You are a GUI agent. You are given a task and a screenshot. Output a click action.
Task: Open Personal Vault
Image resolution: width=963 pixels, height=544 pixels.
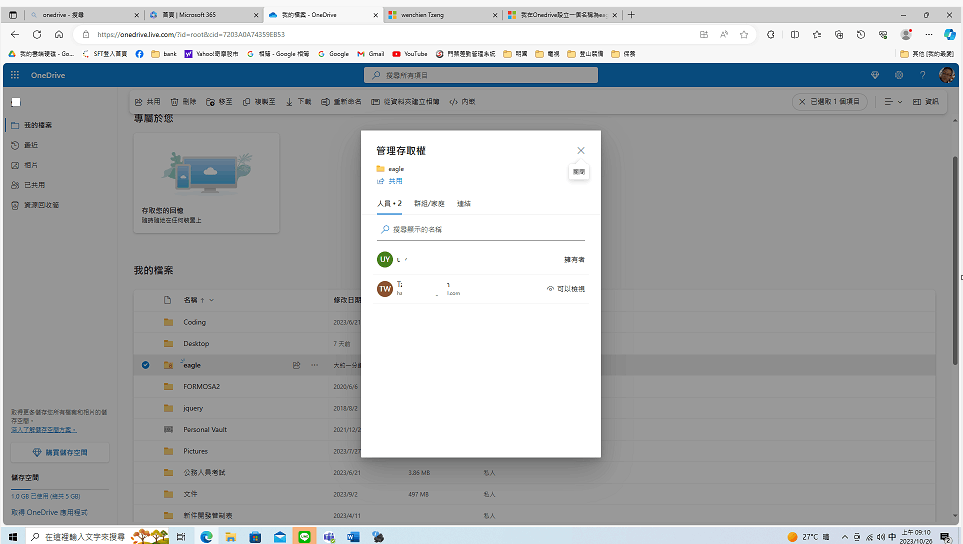pos(205,430)
